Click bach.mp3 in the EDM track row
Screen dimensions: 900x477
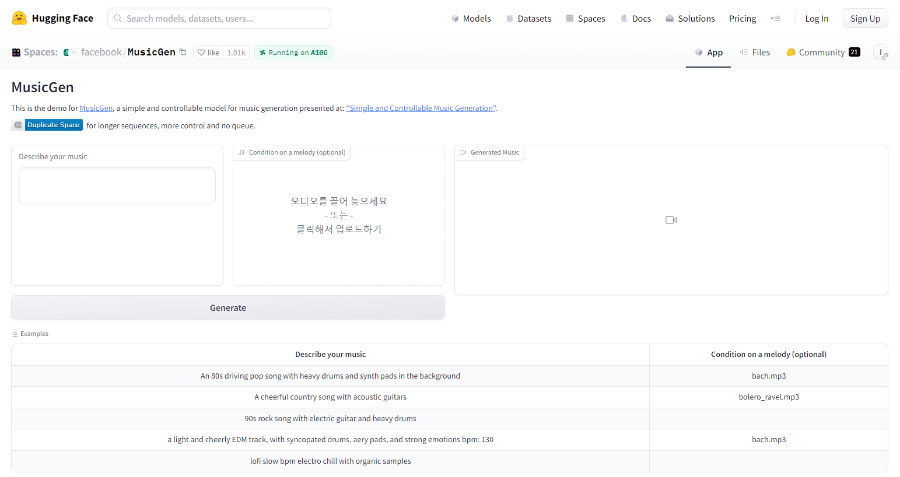(769, 440)
